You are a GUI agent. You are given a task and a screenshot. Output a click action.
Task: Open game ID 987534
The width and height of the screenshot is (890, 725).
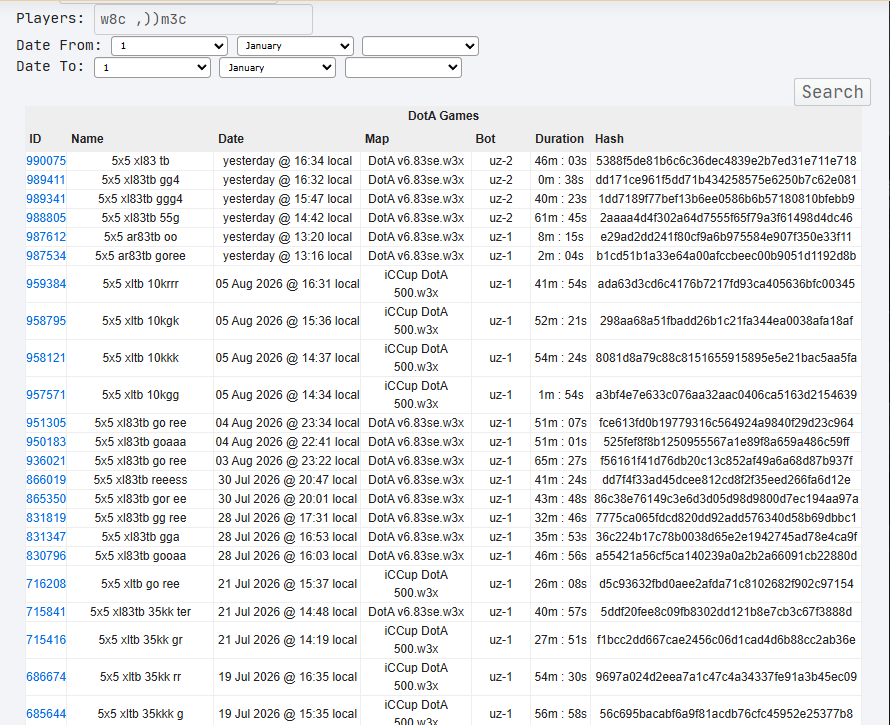(46, 256)
